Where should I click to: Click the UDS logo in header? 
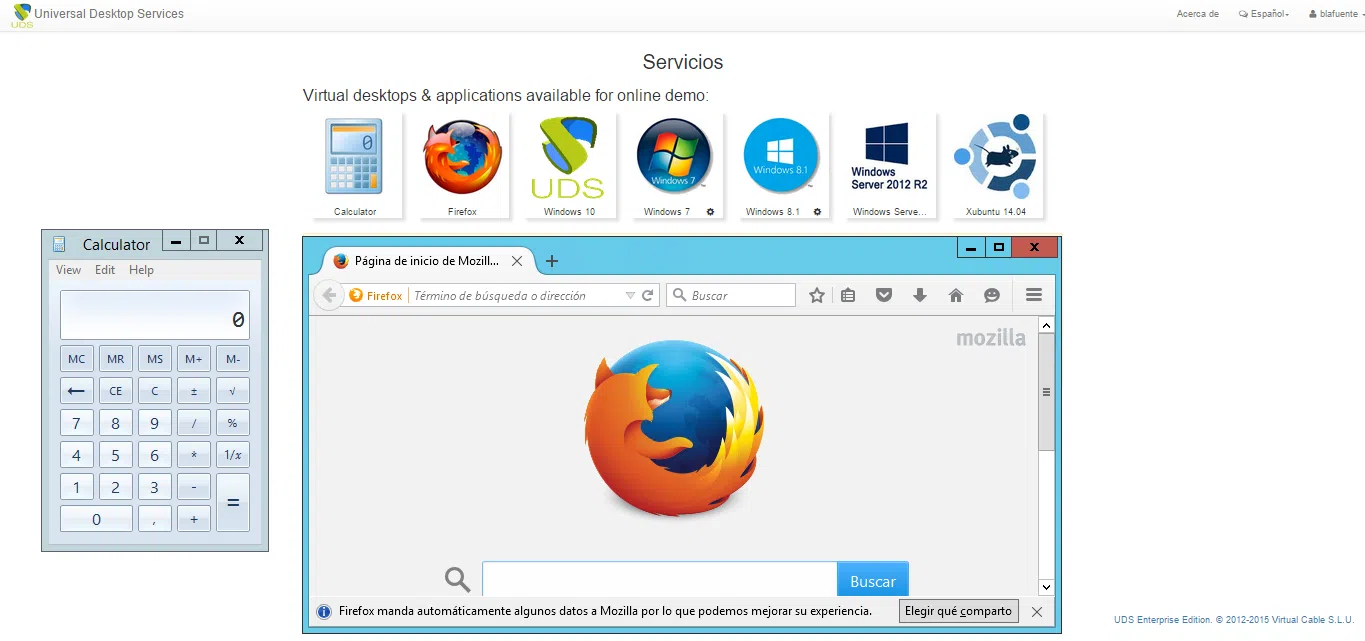coord(21,15)
